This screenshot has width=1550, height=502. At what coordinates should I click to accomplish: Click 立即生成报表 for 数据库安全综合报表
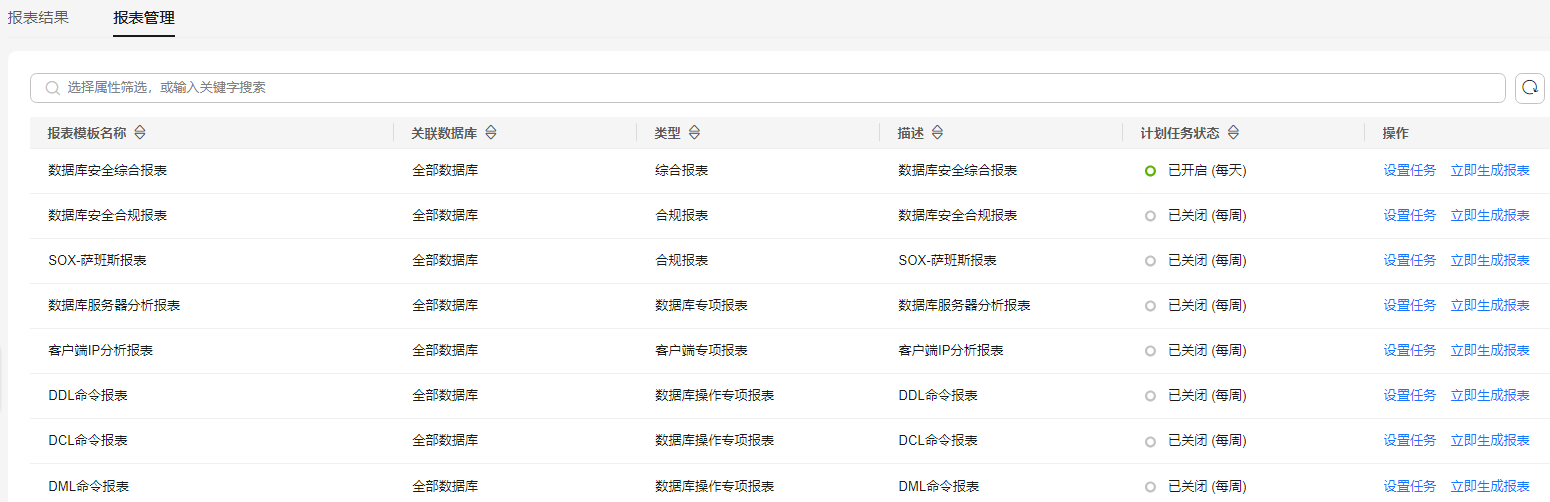[1490, 170]
